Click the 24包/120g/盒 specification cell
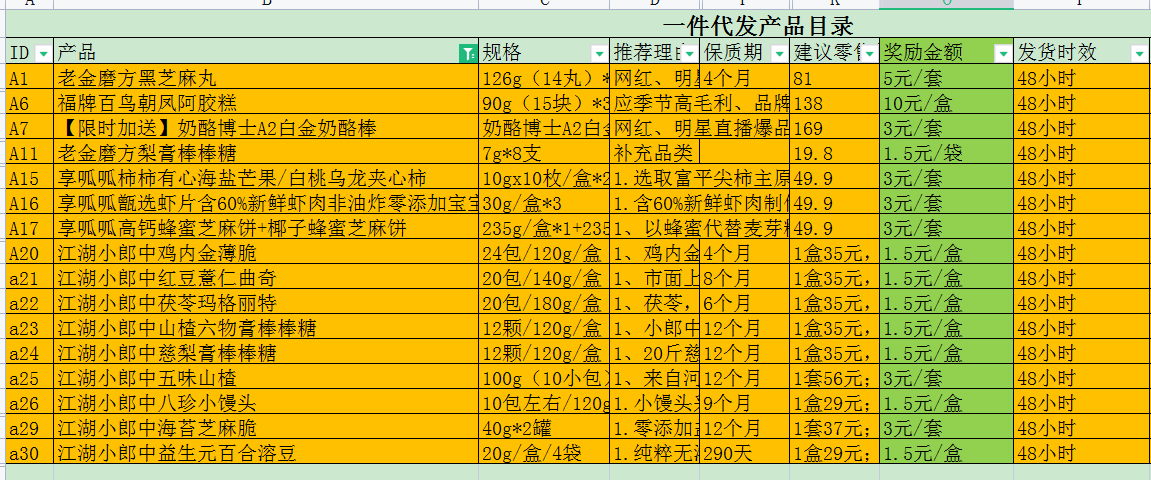 [x=544, y=253]
